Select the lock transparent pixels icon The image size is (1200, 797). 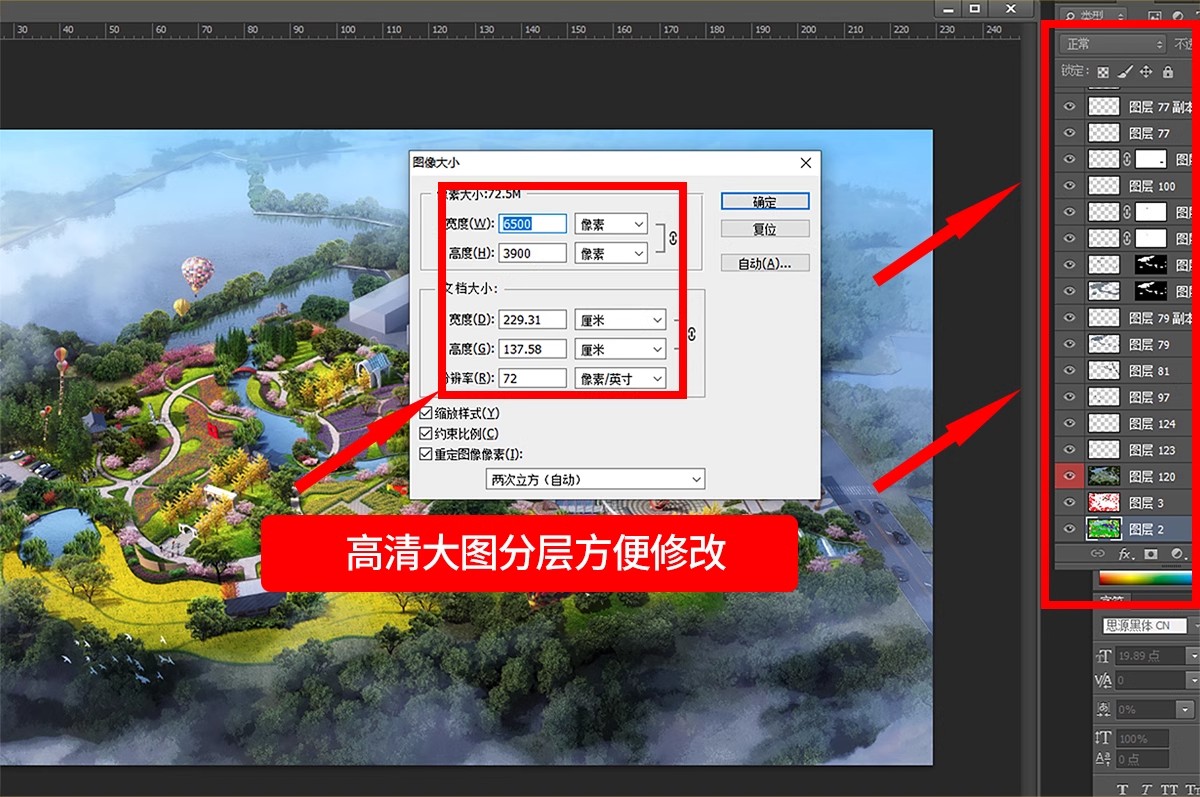coord(1103,71)
